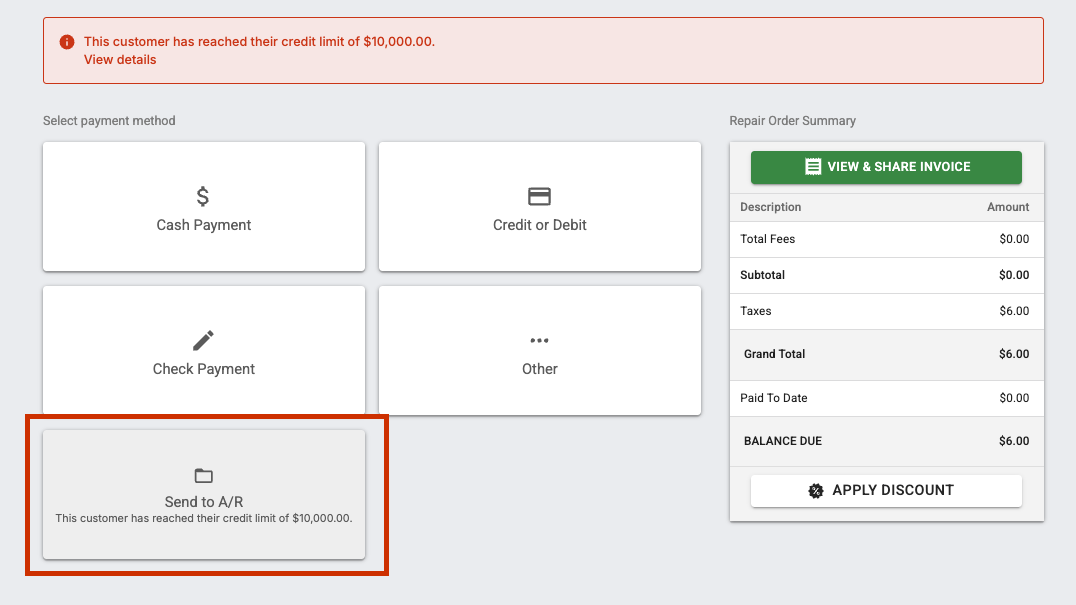Click the Grand Total label
This screenshot has height=605, width=1076.
pos(774,355)
